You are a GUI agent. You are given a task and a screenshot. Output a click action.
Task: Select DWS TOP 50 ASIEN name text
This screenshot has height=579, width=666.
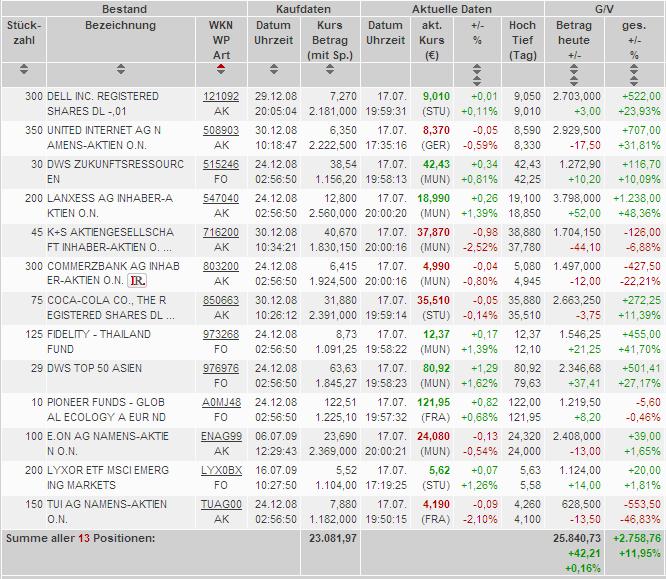[x=94, y=368]
